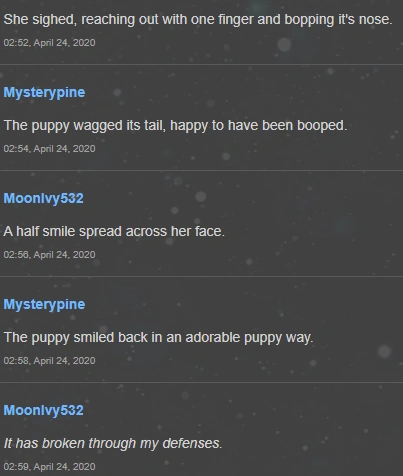
Task: Click the 02:58, April 24, 2020 timestamp
Action: coord(50,361)
